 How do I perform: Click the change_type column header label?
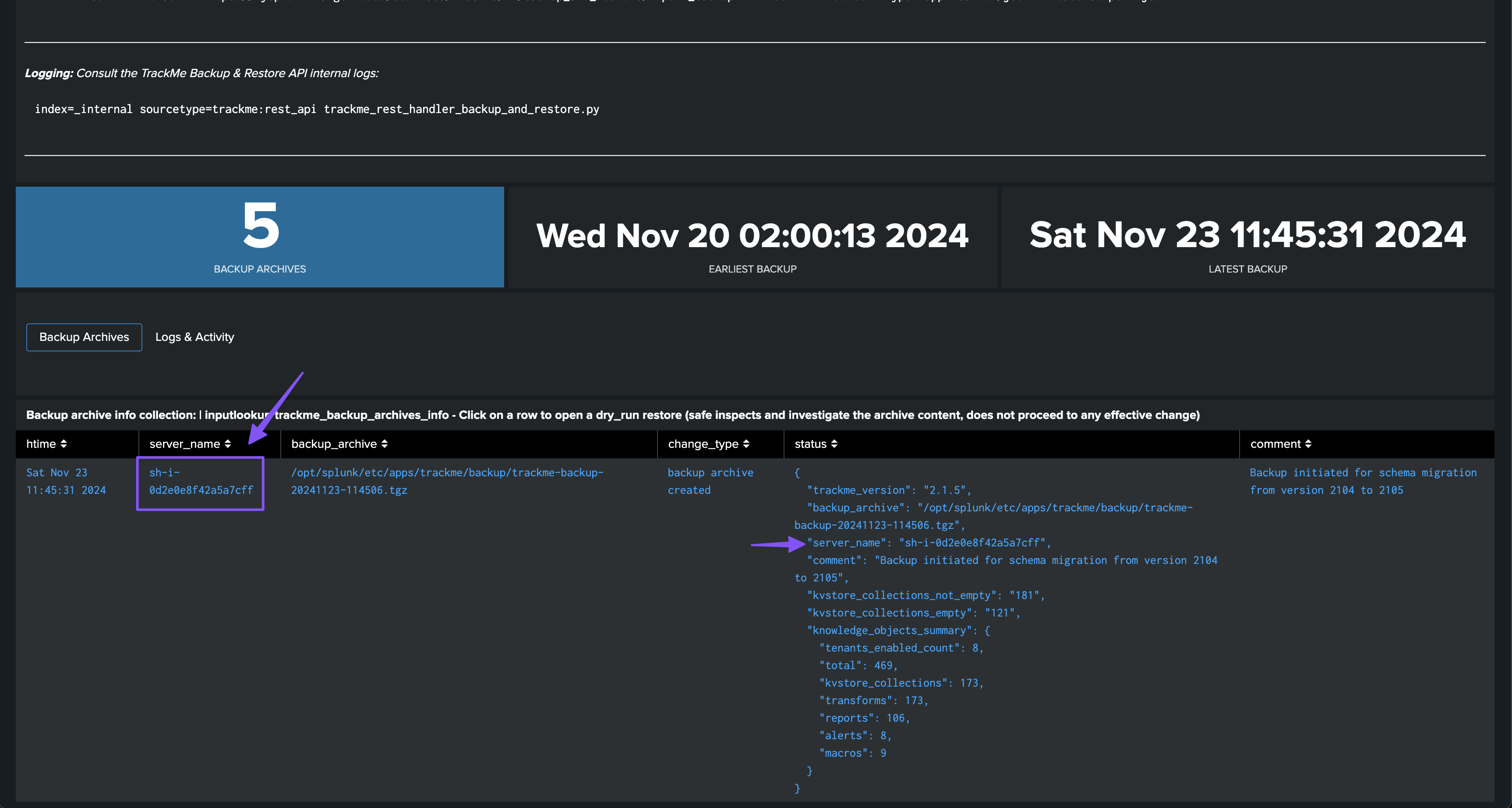(x=703, y=444)
